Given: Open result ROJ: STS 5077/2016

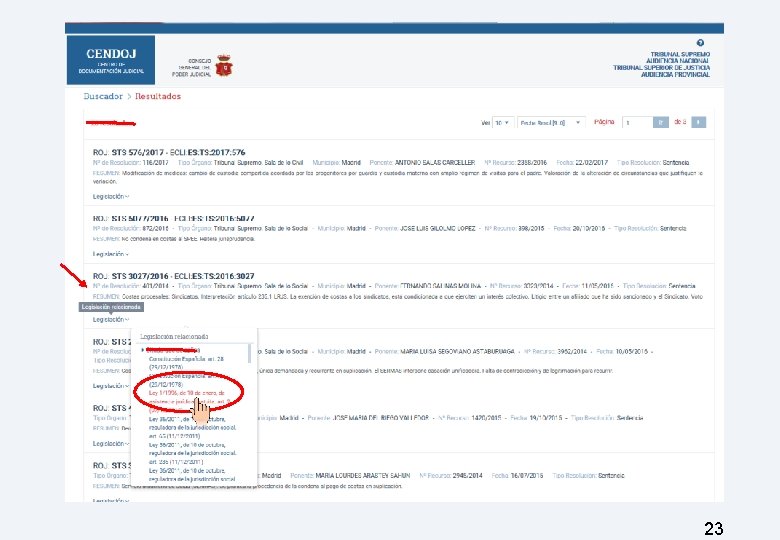Looking at the screenshot, I should tap(173, 218).
